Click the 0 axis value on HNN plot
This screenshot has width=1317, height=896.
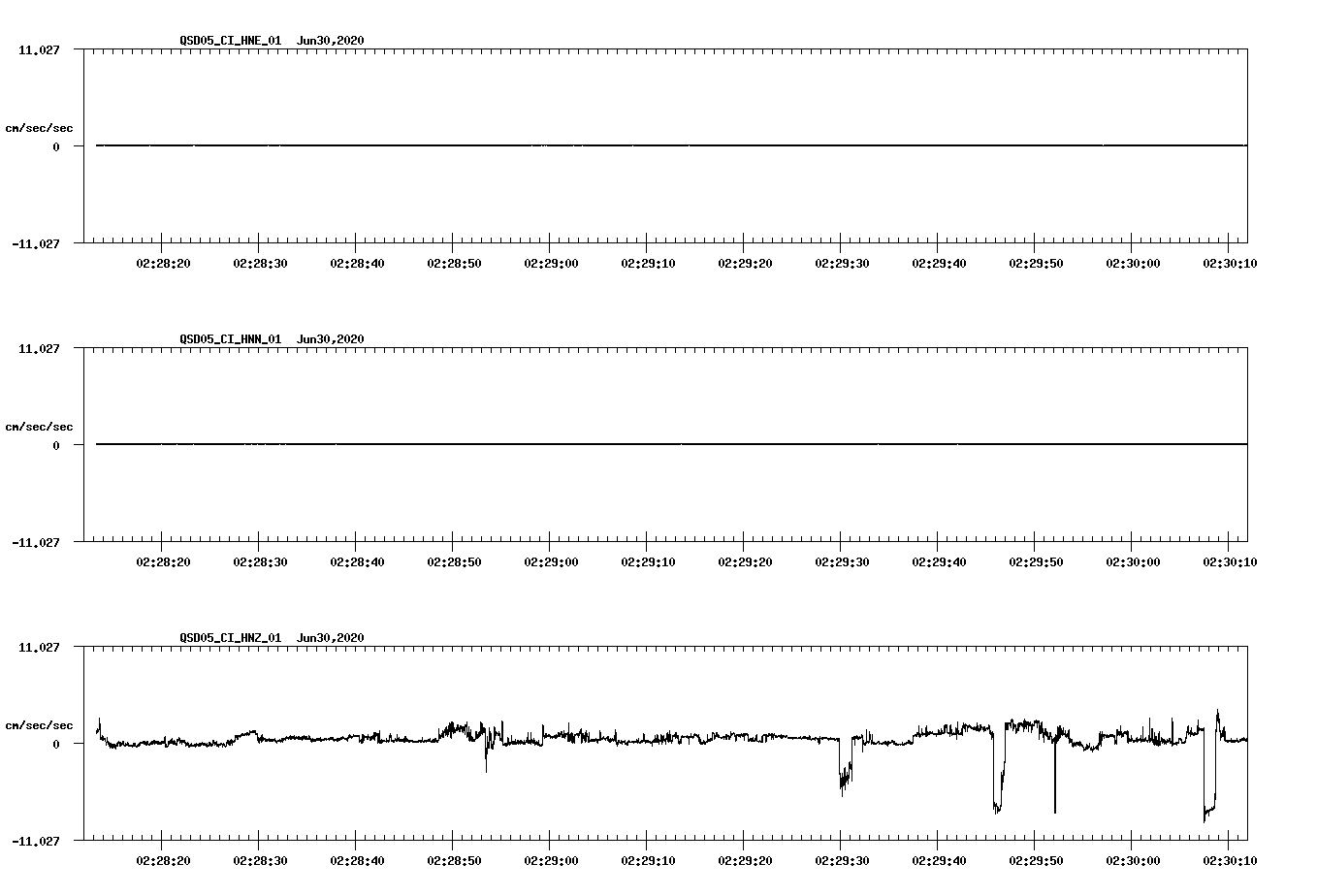point(56,446)
